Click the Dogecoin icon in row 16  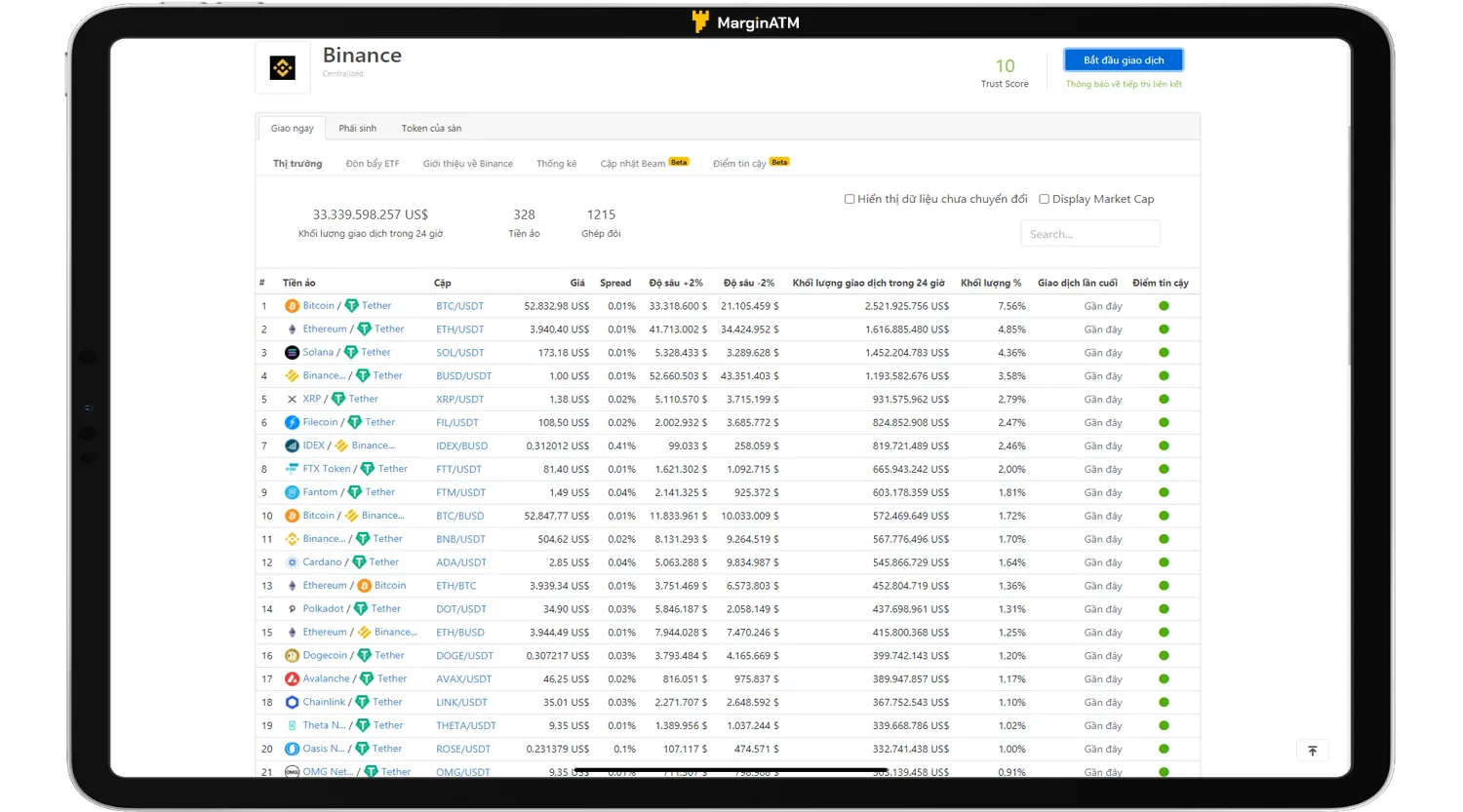pos(292,656)
